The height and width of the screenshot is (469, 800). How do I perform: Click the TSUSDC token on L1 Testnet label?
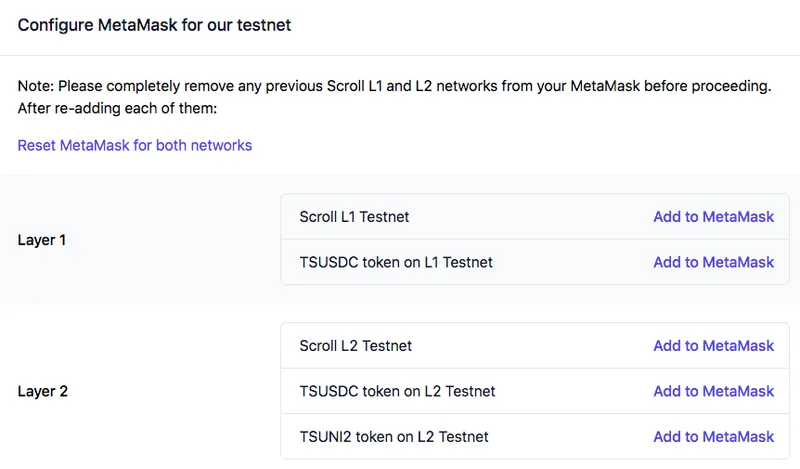pos(395,262)
